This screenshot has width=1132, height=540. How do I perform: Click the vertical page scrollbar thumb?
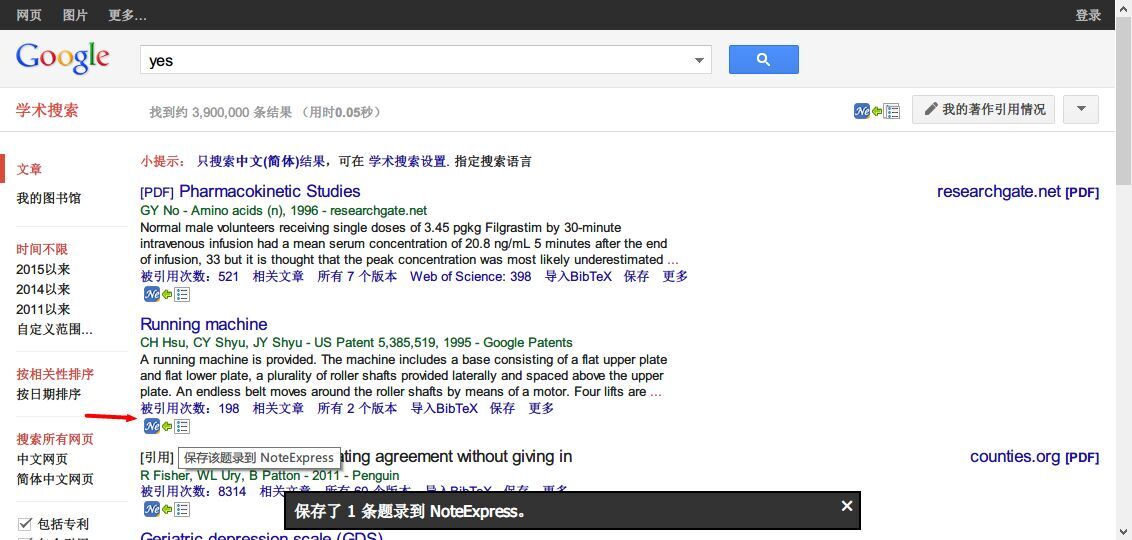click(x=1123, y=99)
